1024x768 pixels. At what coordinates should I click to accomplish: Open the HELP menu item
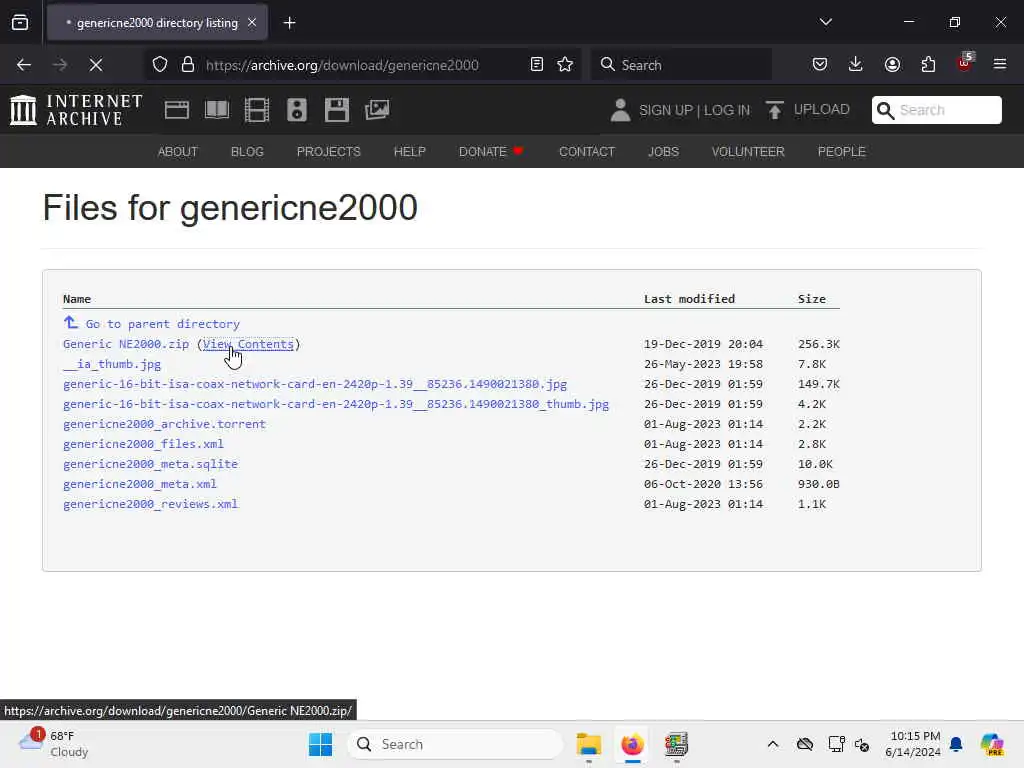pyautogui.click(x=409, y=152)
